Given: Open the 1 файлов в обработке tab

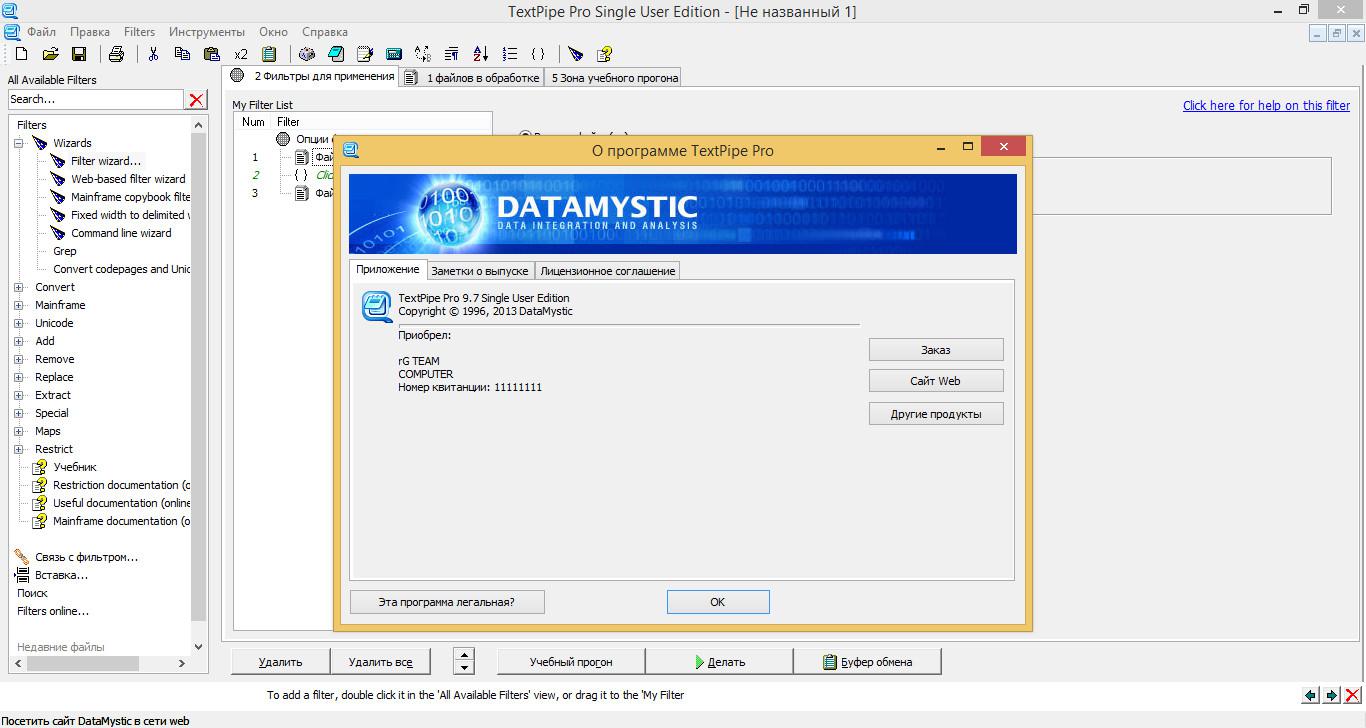Looking at the screenshot, I should 473,77.
